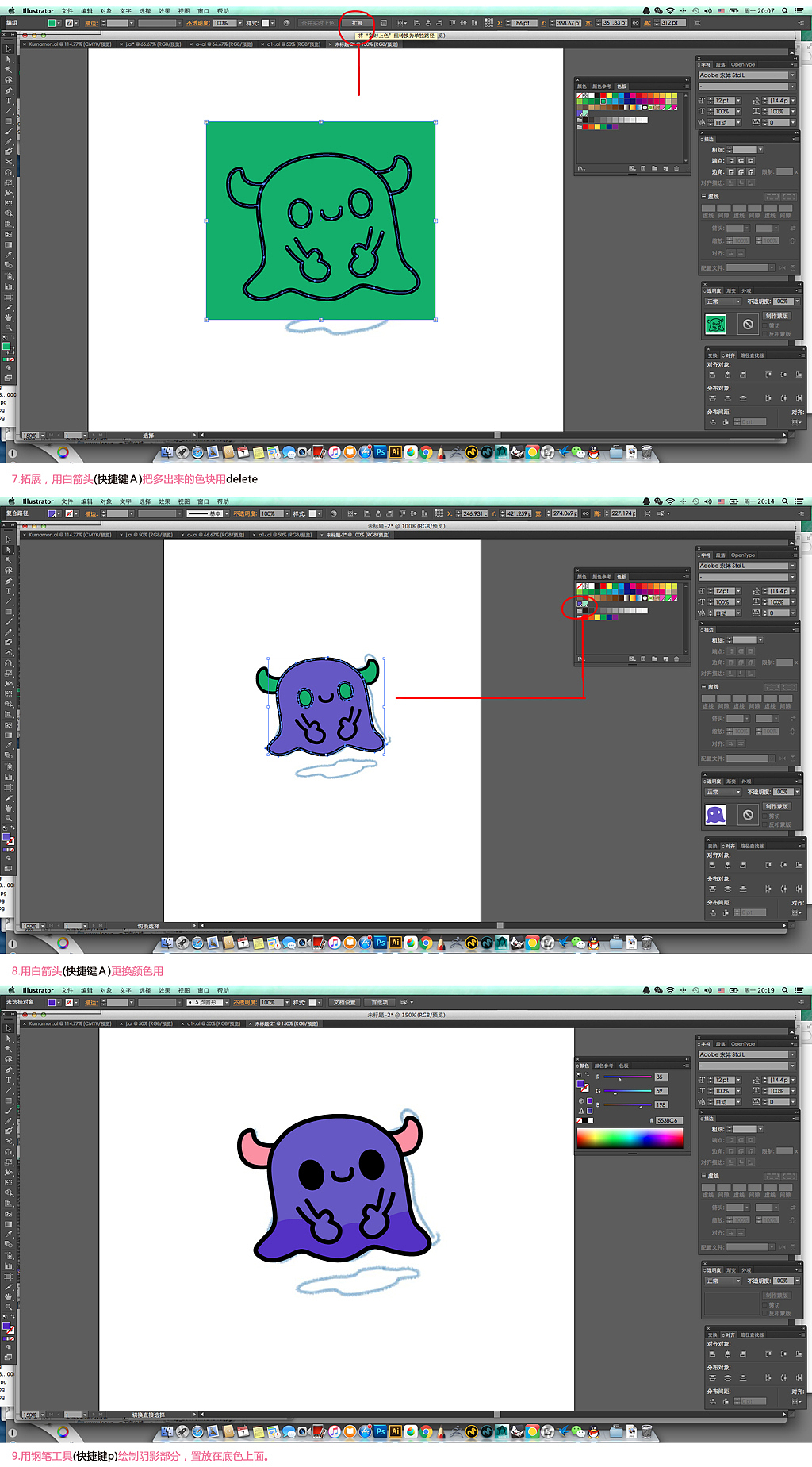The width and height of the screenshot is (812, 1467).
Task: Click default fill and stroke icon in bottom Color panel
Action: [580, 1075]
